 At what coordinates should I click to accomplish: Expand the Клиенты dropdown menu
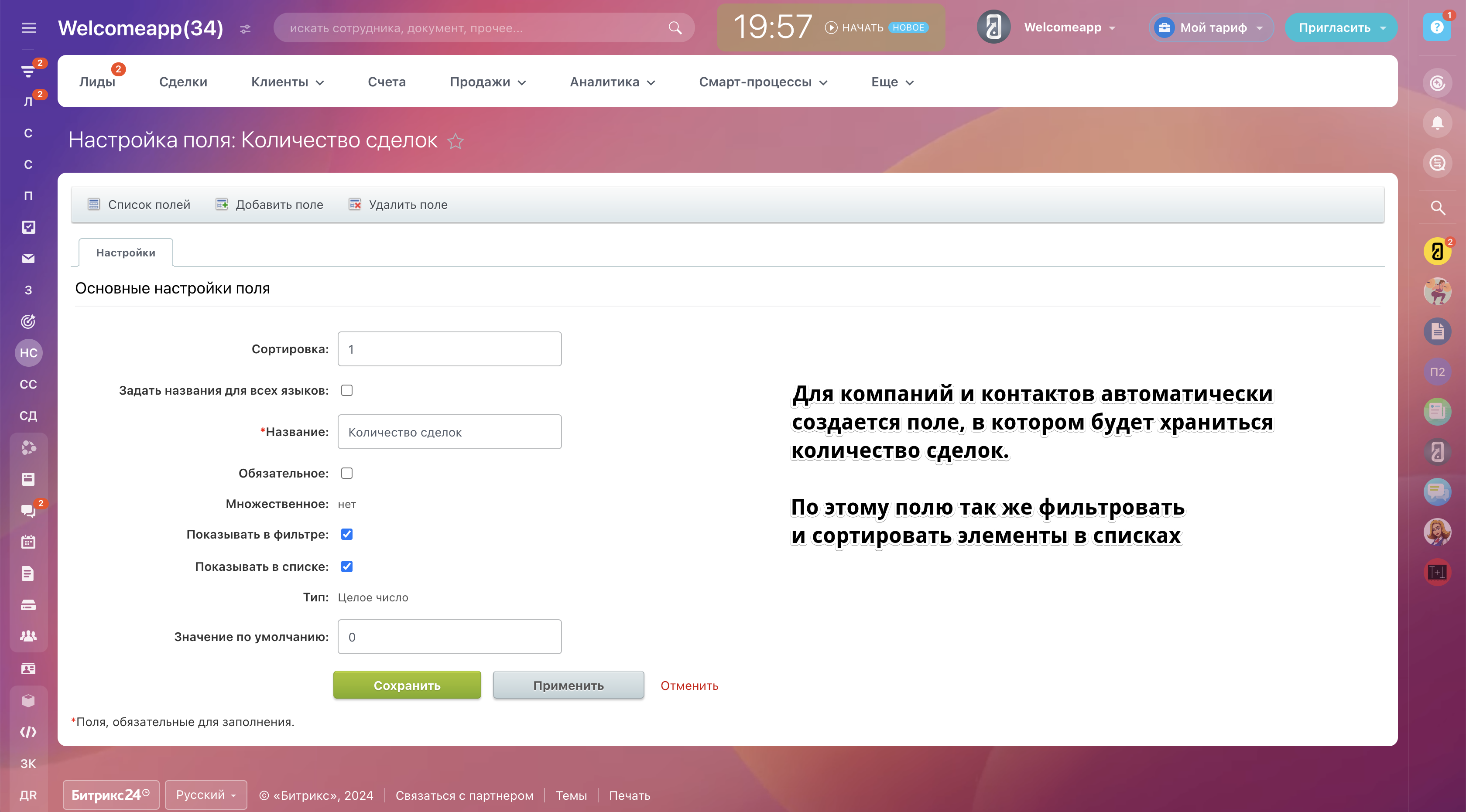(x=288, y=82)
